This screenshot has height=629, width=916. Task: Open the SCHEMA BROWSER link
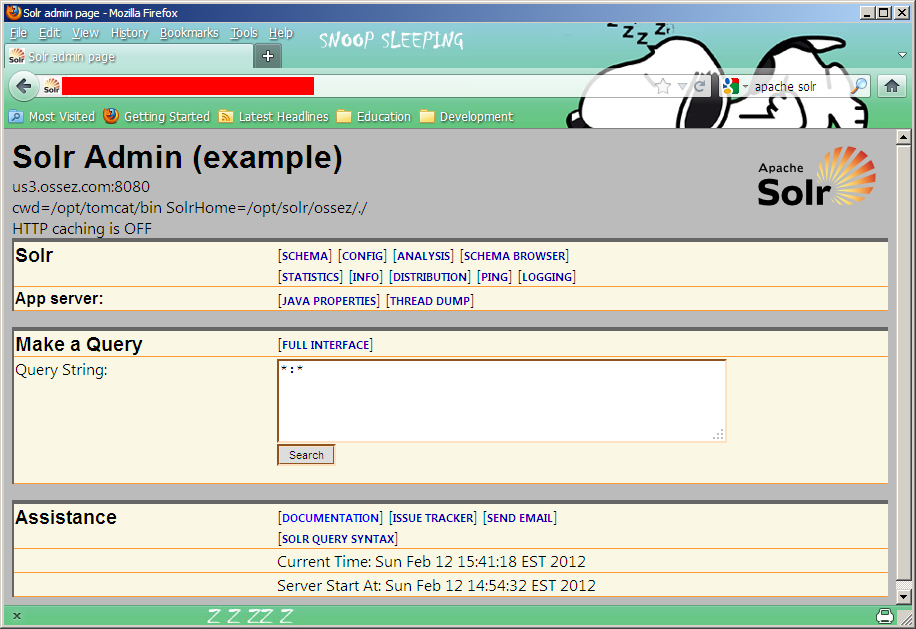tap(514, 256)
